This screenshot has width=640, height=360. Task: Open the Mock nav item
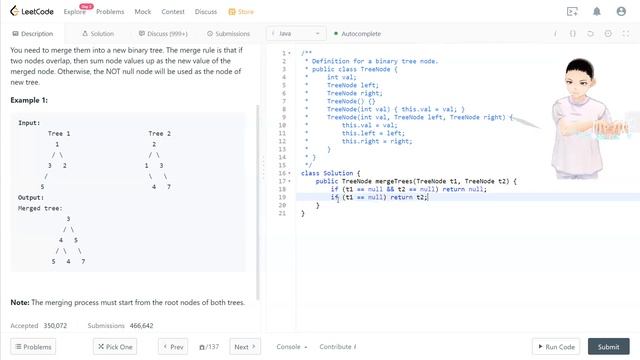click(143, 12)
